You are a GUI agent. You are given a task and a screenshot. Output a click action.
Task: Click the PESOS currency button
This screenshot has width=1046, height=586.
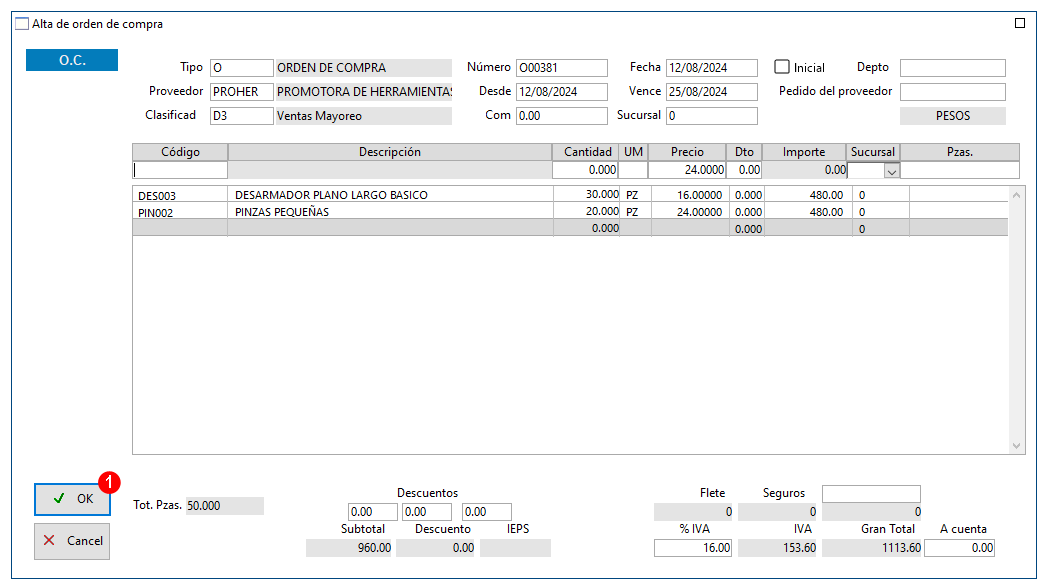953,115
